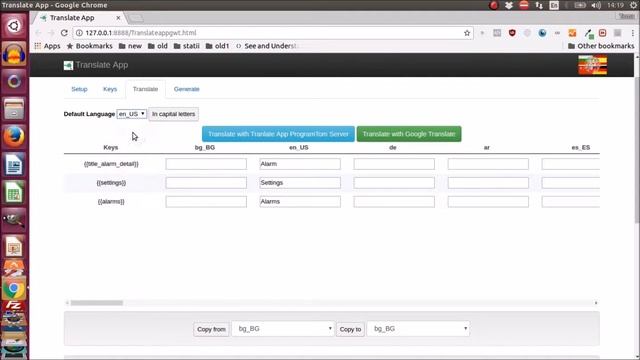Open LibreOffice Writer from the launcher
The width and height of the screenshot is (640, 360).
click(x=14, y=164)
